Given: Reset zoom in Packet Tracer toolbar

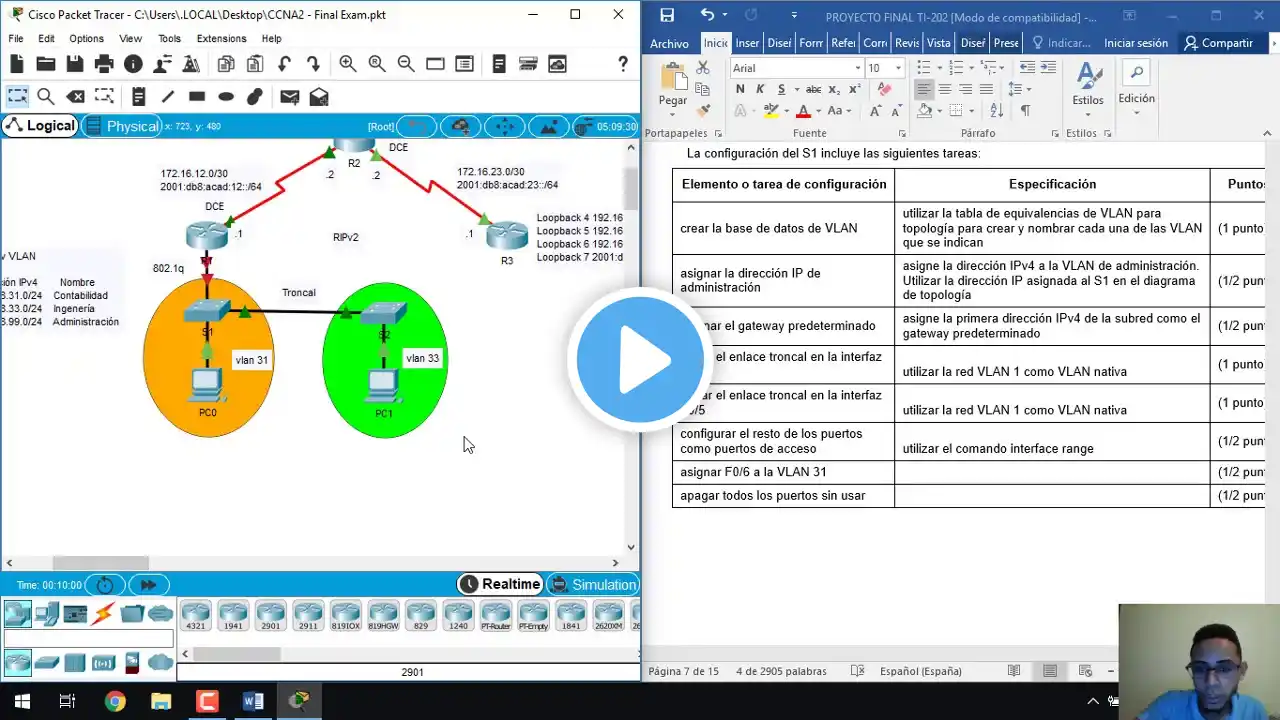Looking at the screenshot, I should (x=377, y=64).
